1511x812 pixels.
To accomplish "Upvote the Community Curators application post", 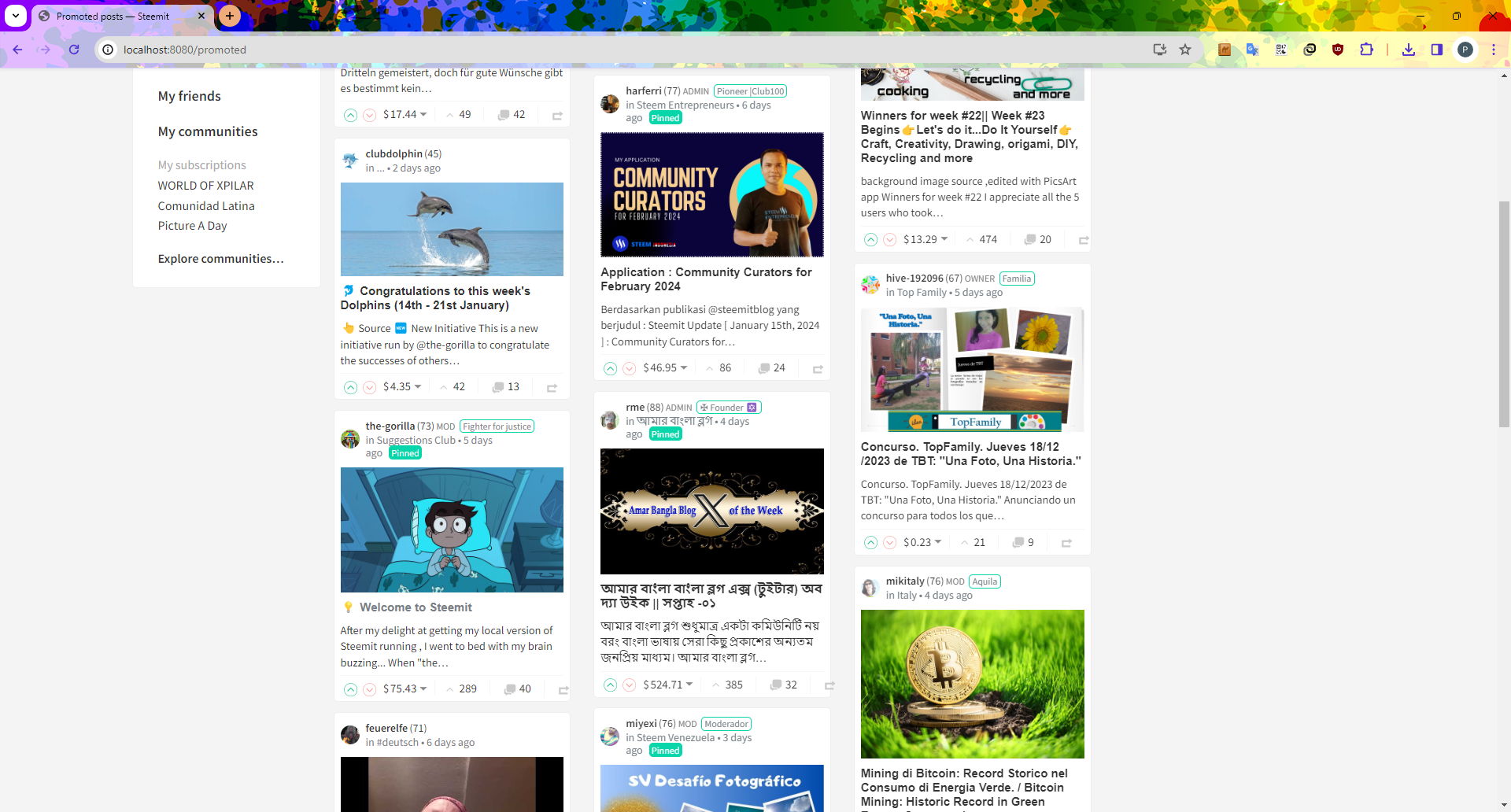I will tap(610, 368).
